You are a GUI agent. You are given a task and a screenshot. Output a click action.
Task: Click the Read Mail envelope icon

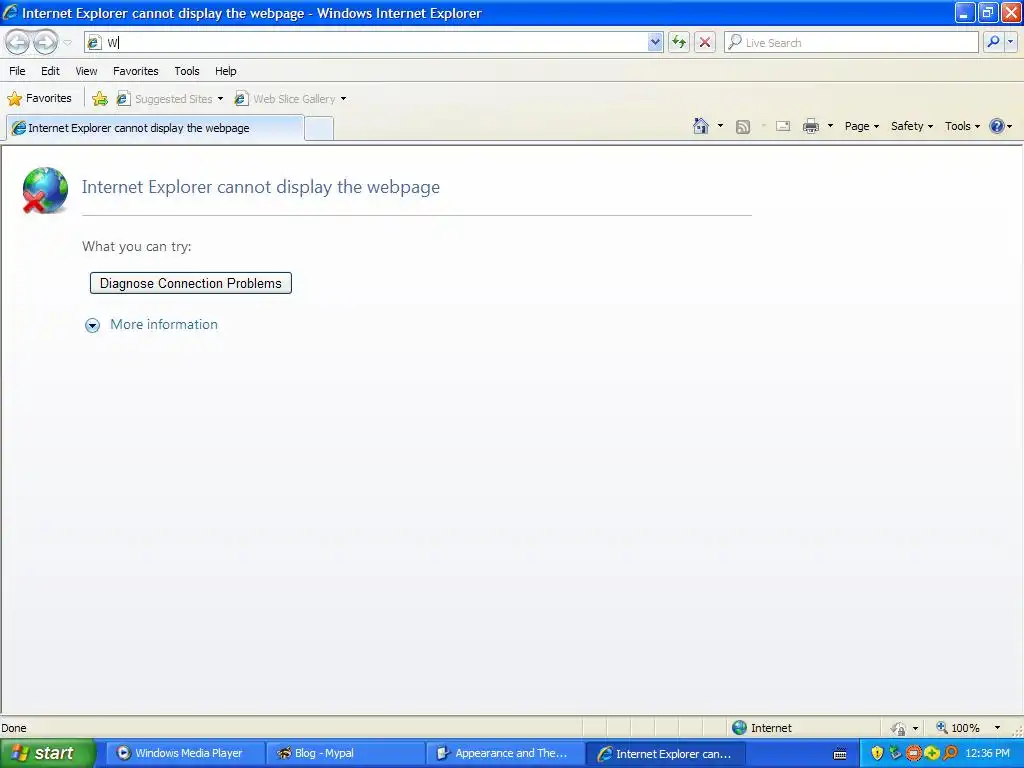click(x=783, y=126)
